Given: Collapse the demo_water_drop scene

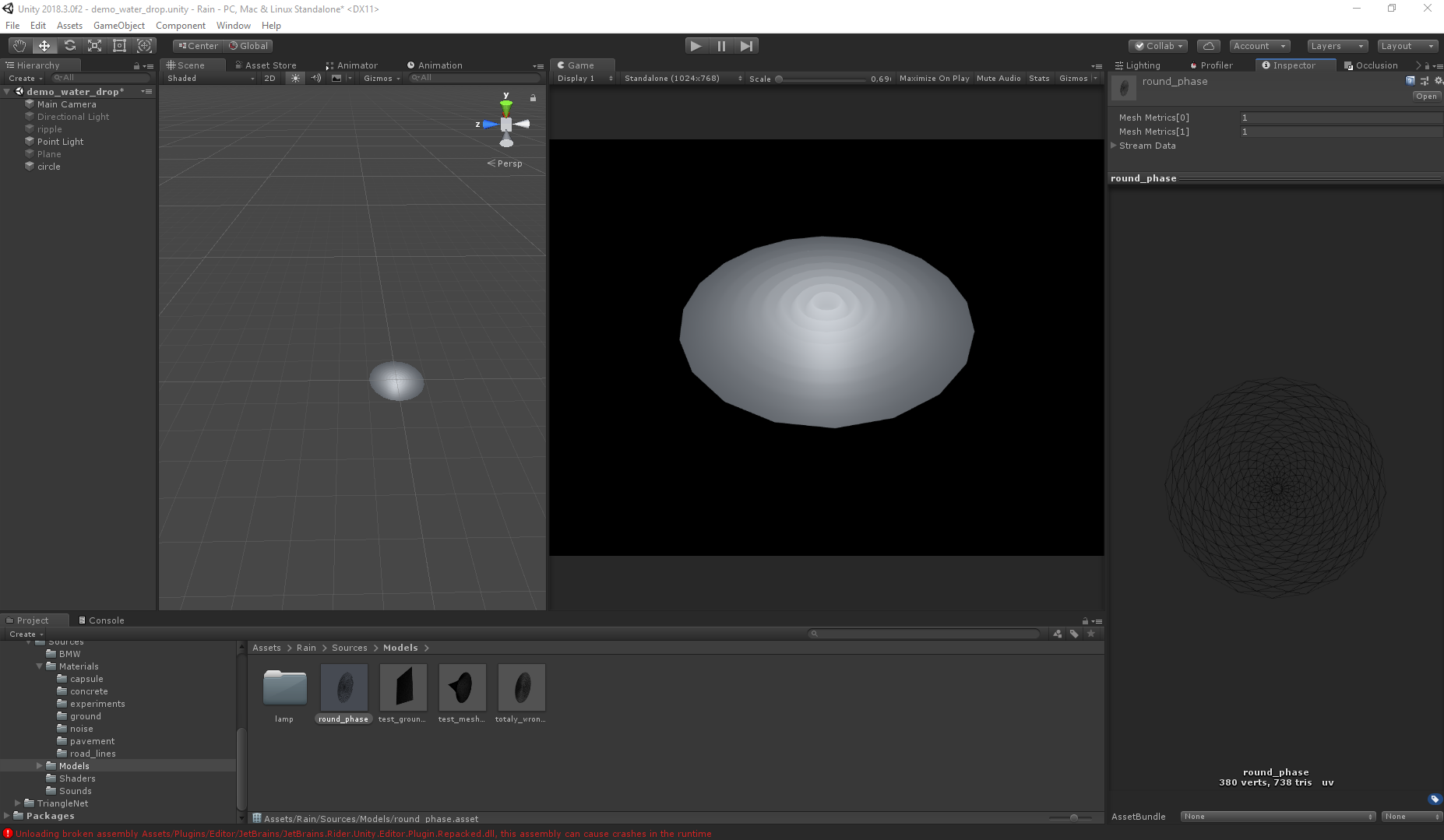Looking at the screenshot, I should tap(7, 92).
